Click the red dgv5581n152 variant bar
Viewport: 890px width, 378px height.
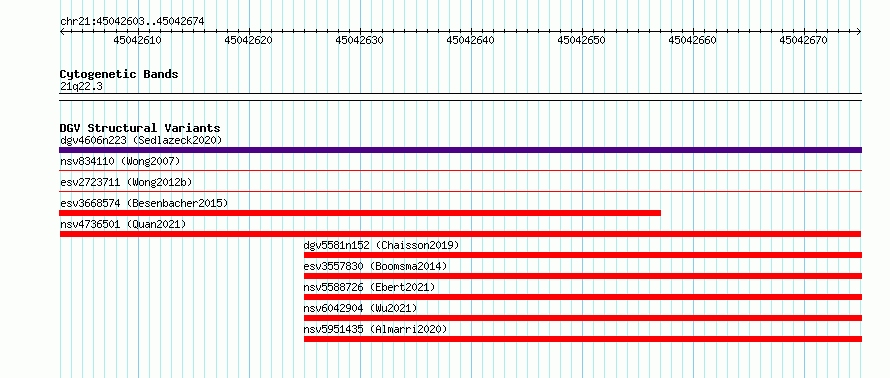coord(582,255)
